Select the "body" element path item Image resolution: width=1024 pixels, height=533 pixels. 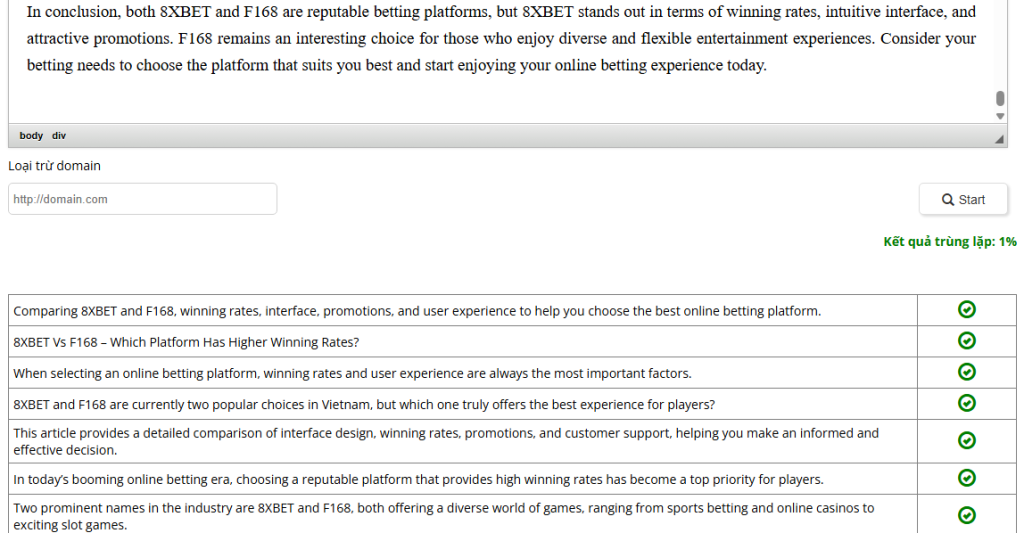(x=31, y=136)
